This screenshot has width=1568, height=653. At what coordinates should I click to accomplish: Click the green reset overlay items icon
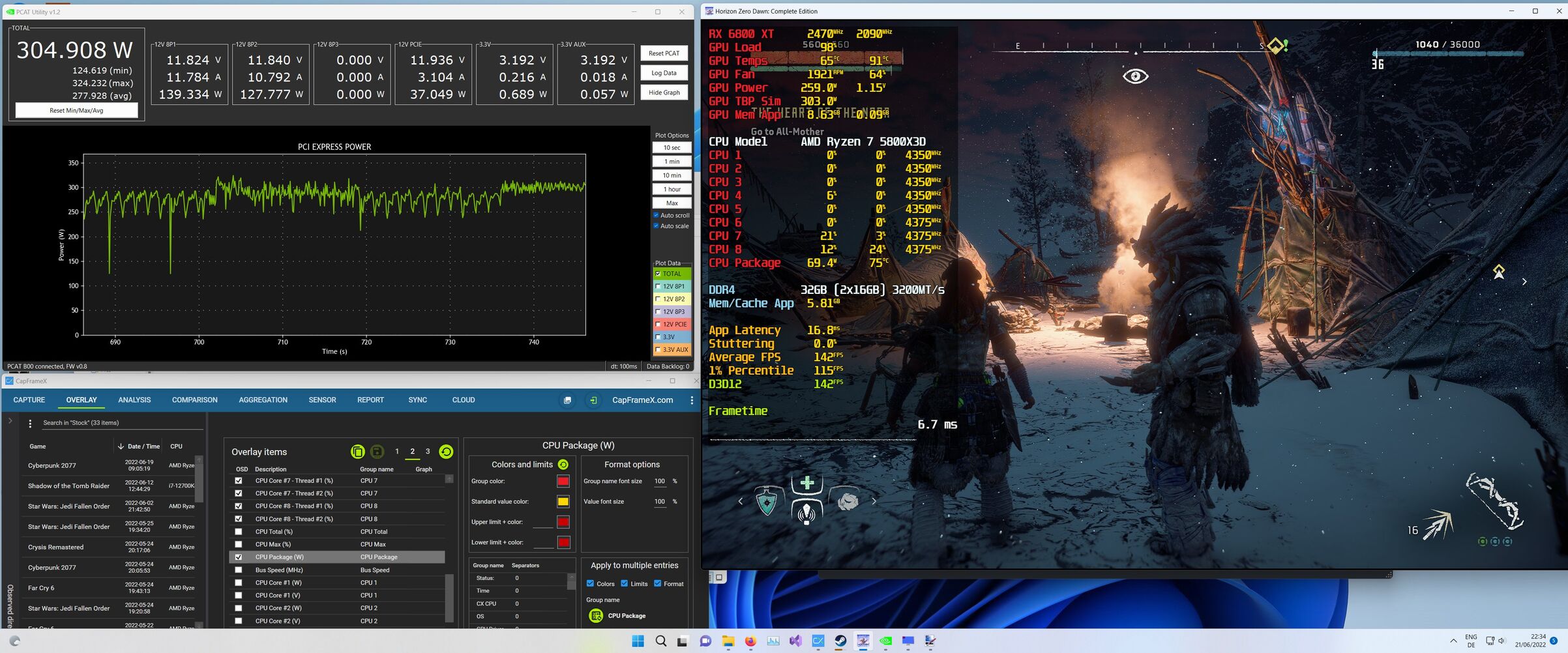coord(446,452)
